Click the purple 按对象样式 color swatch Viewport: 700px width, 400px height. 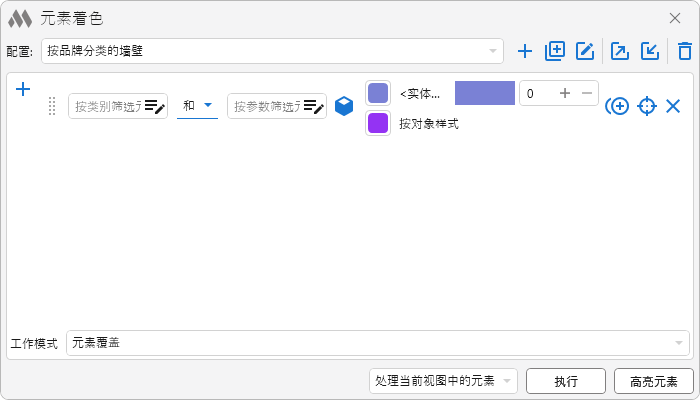(378, 124)
